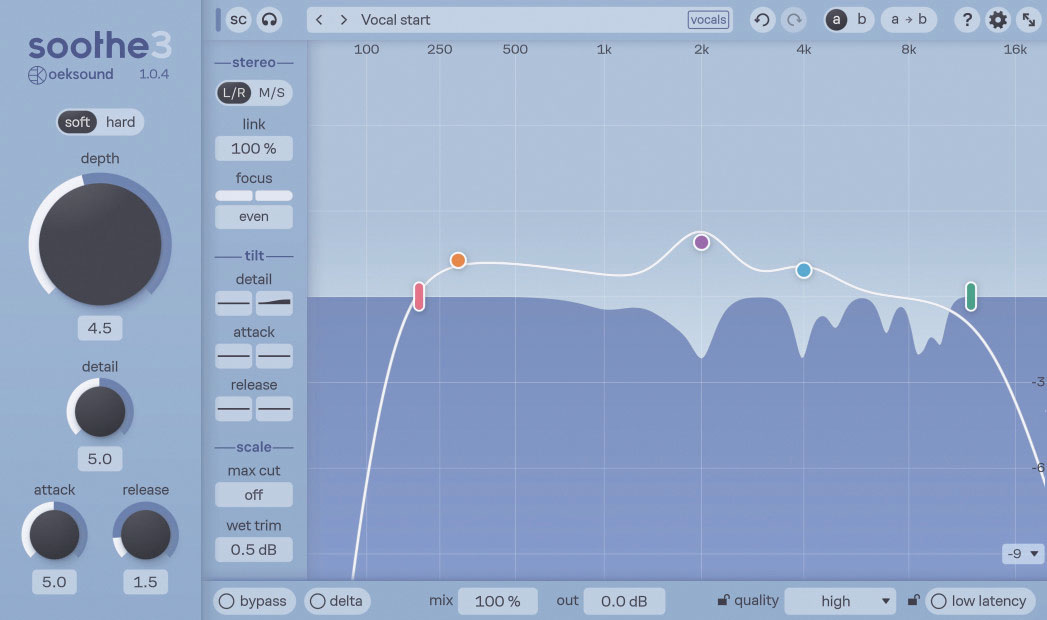Select L/R stereo mode
Viewport: 1047px width, 620px height.
click(x=234, y=93)
